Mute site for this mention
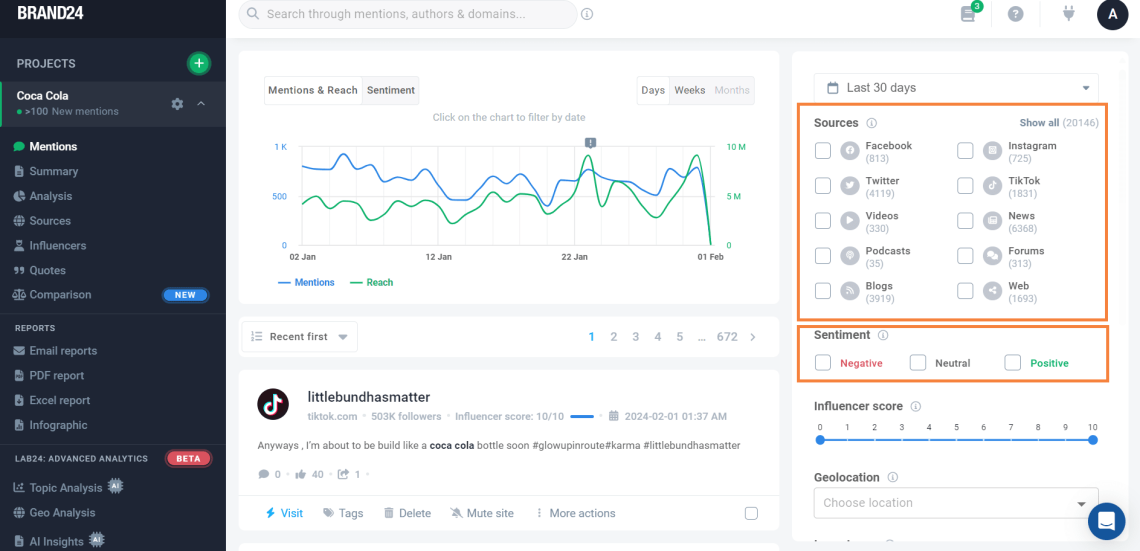Screen dimensions: 1140x551 (x=482, y=513)
